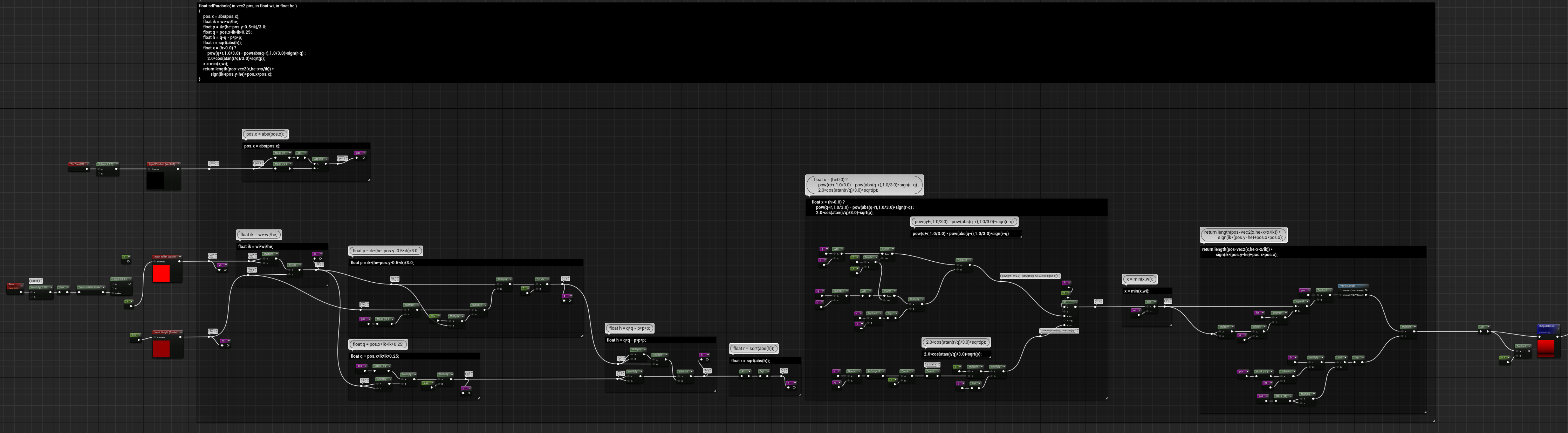Viewport: 1568px width, 433px height.
Task: Select the Divide node in float ik group
Action: tap(295, 270)
